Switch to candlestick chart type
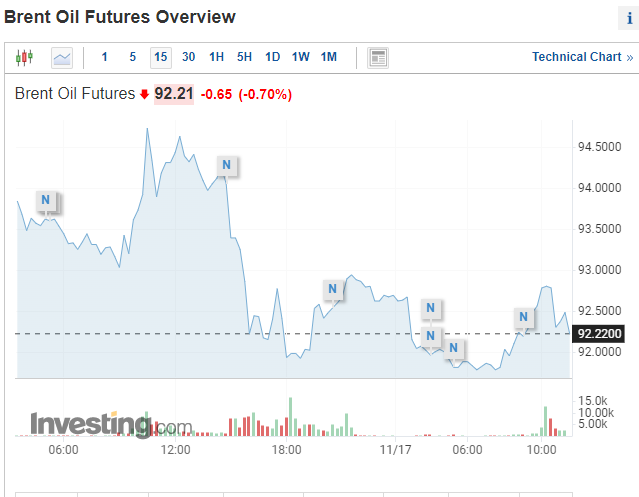The image size is (639, 497). click(25, 57)
